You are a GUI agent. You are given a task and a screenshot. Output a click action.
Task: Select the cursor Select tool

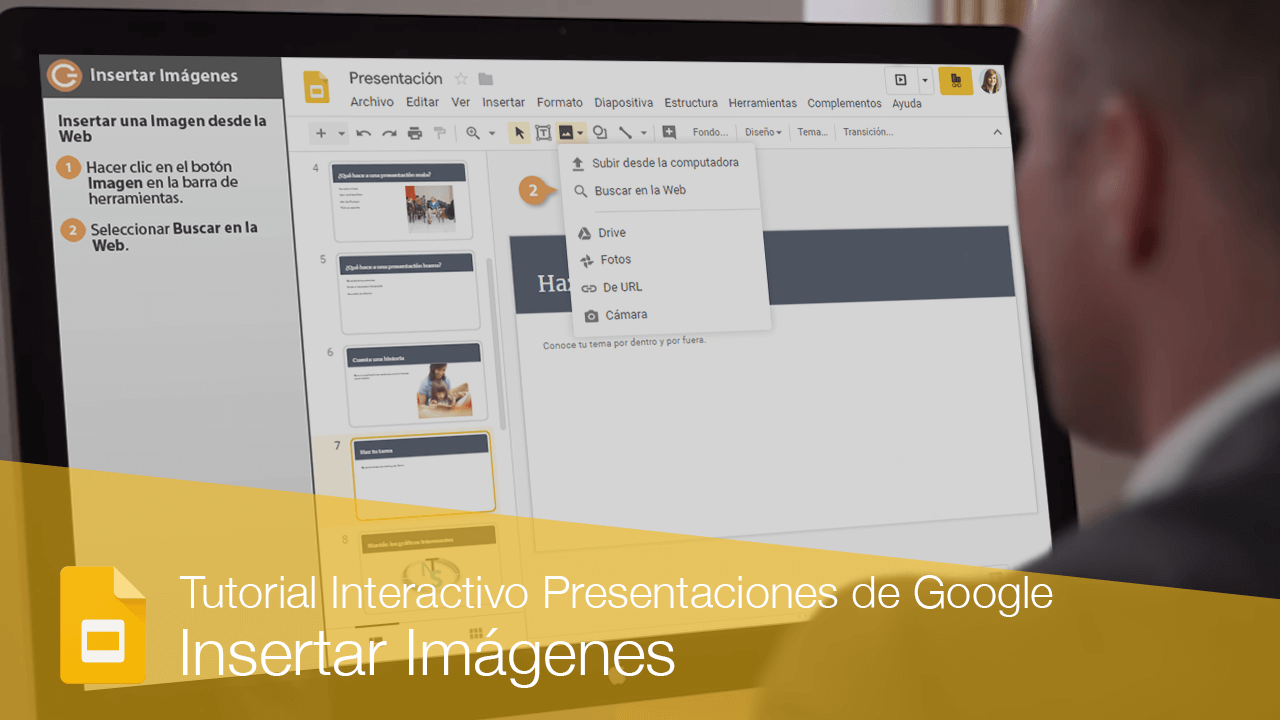[519, 132]
